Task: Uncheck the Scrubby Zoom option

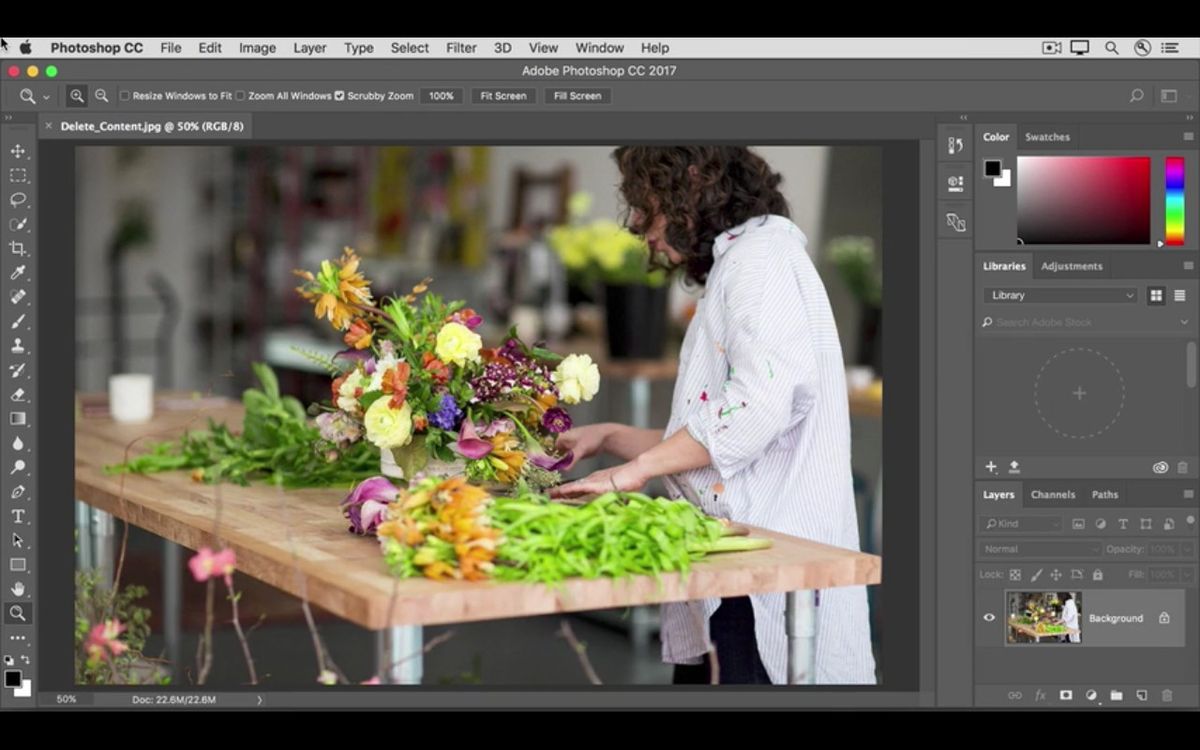Action: (x=341, y=95)
